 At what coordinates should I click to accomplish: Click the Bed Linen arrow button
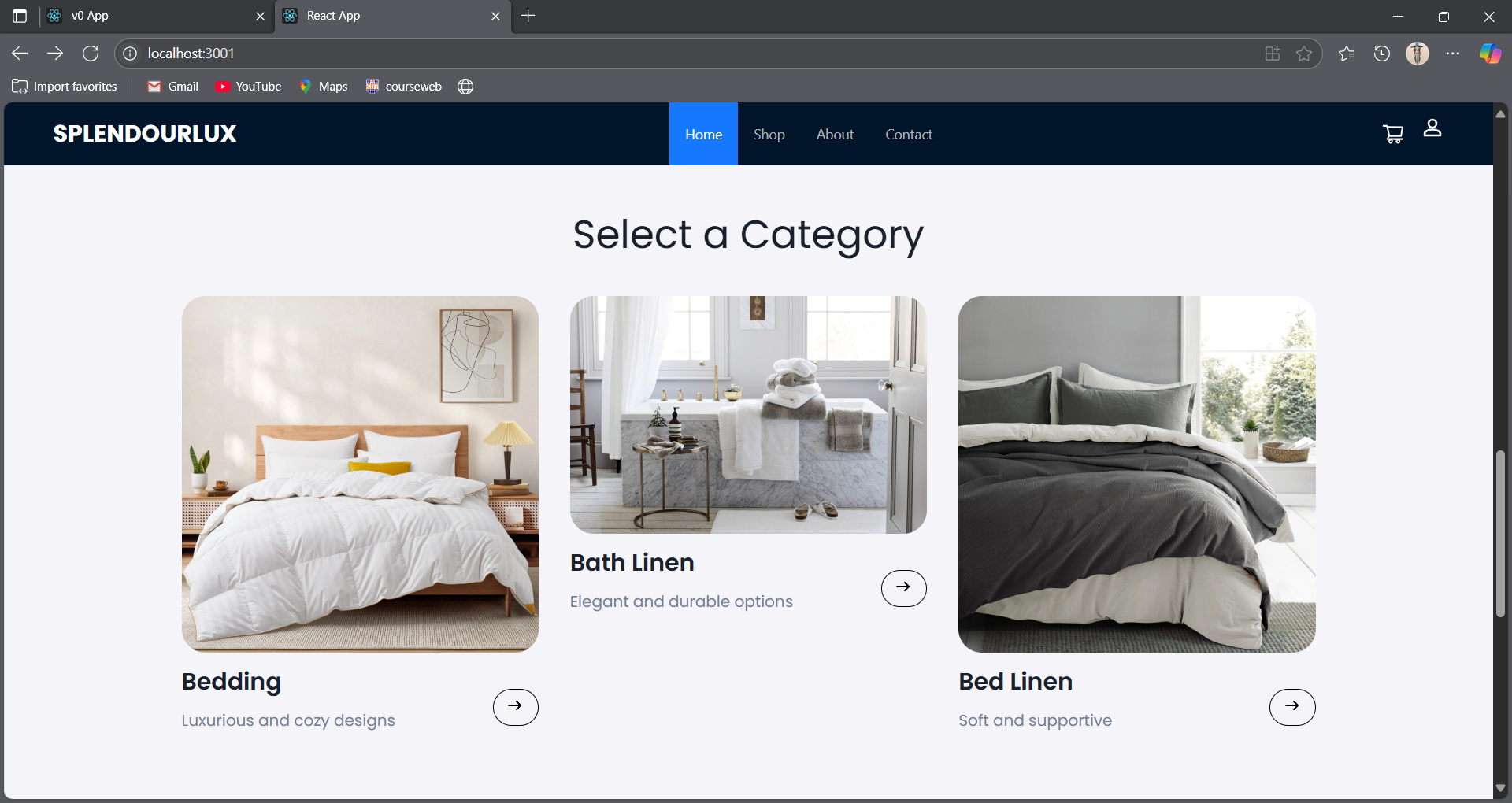click(1291, 707)
